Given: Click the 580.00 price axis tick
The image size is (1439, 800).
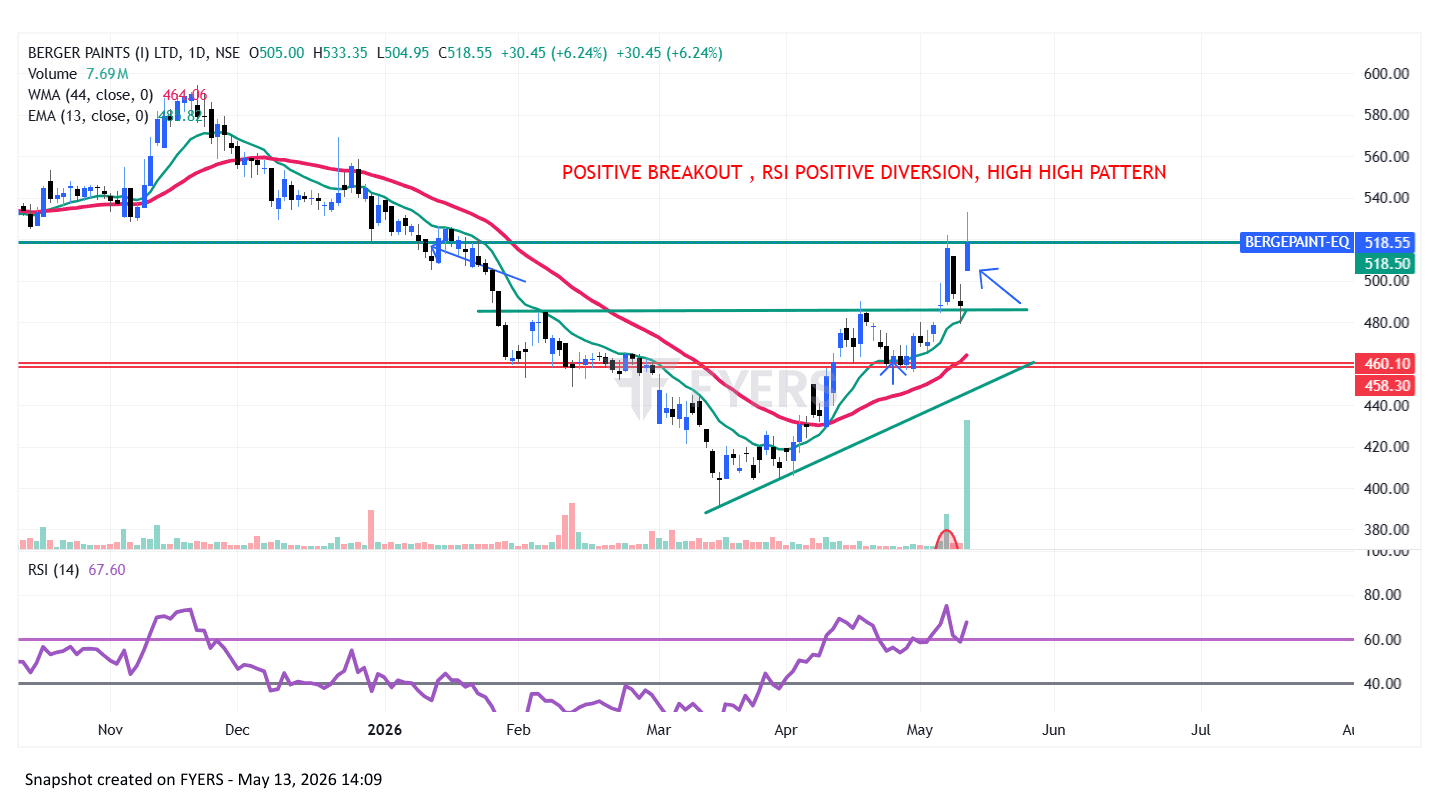Looking at the screenshot, I should (1386, 115).
